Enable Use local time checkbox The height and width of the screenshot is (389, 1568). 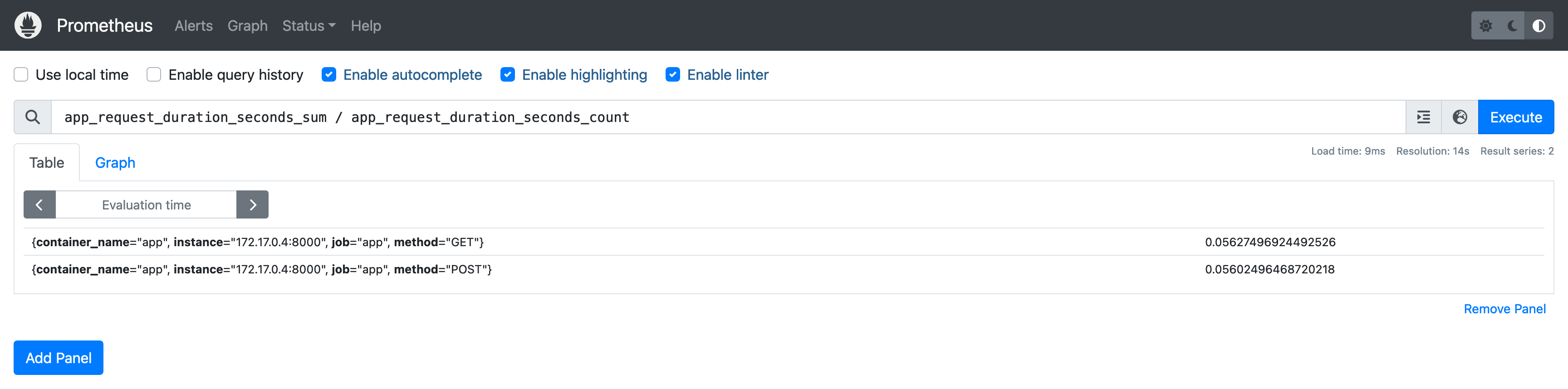pyautogui.click(x=21, y=75)
